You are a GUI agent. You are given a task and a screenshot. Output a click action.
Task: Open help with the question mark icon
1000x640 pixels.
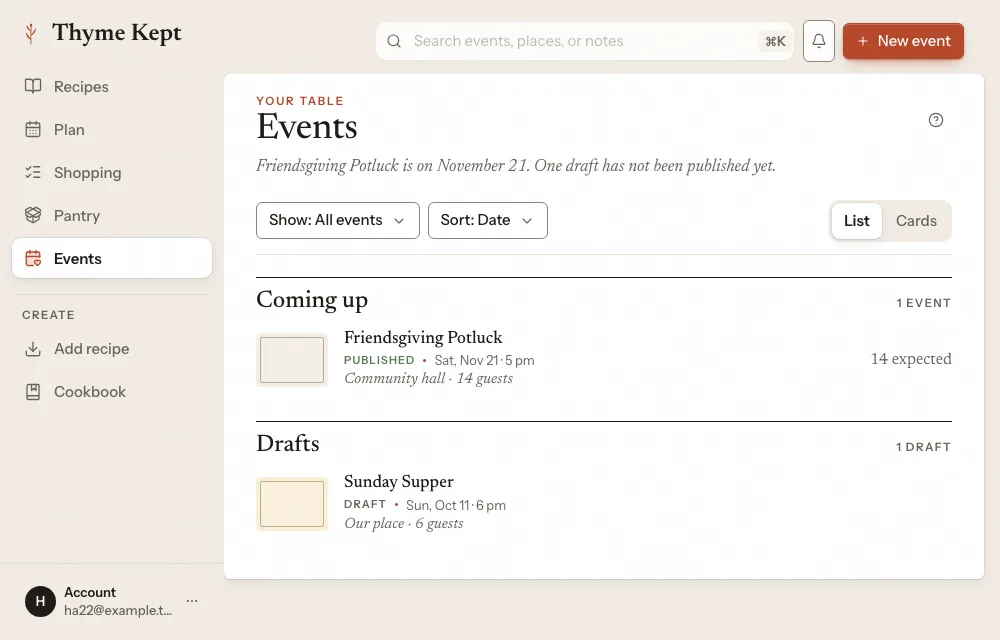click(x=936, y=120)
